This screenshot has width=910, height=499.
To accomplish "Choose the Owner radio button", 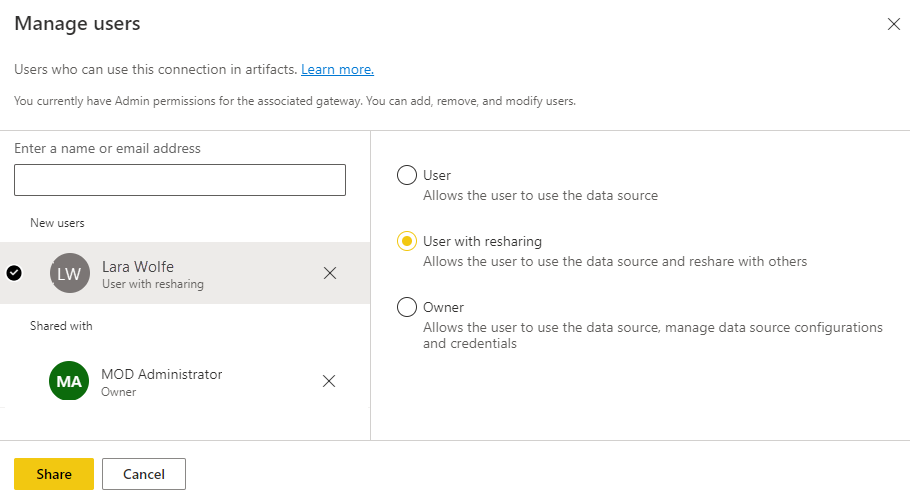I will tap(407, 307).
